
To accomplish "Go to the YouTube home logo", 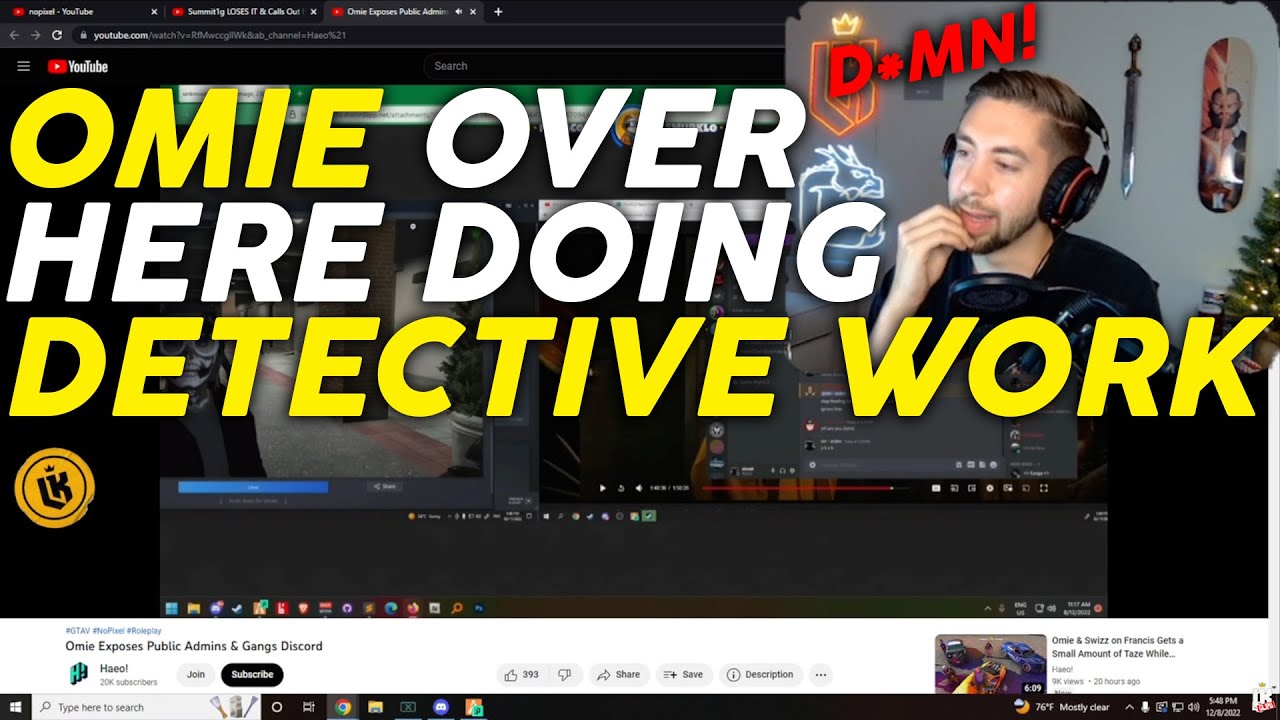I will coord(77,66).
